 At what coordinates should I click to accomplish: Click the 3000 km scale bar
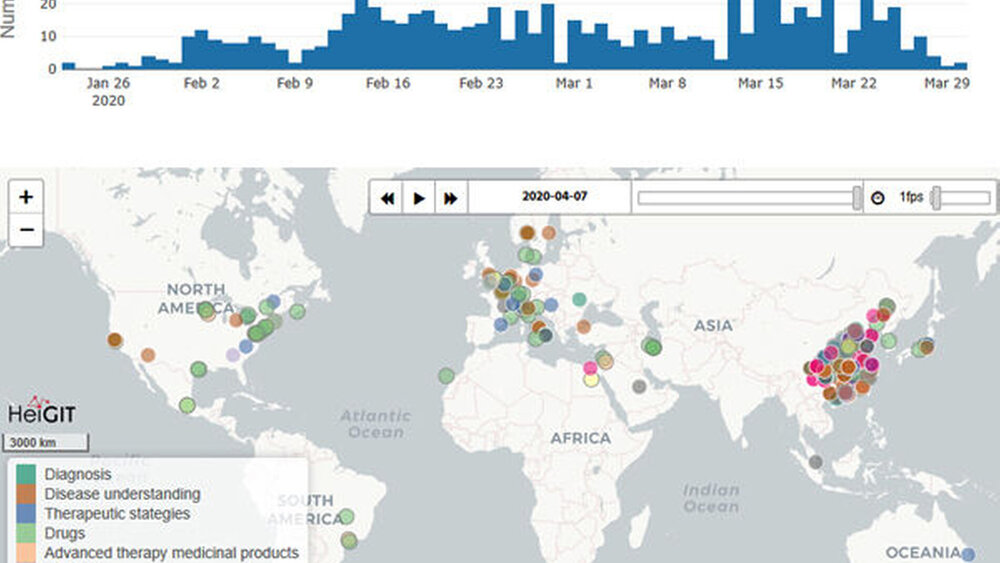click(x=47, y=443)
